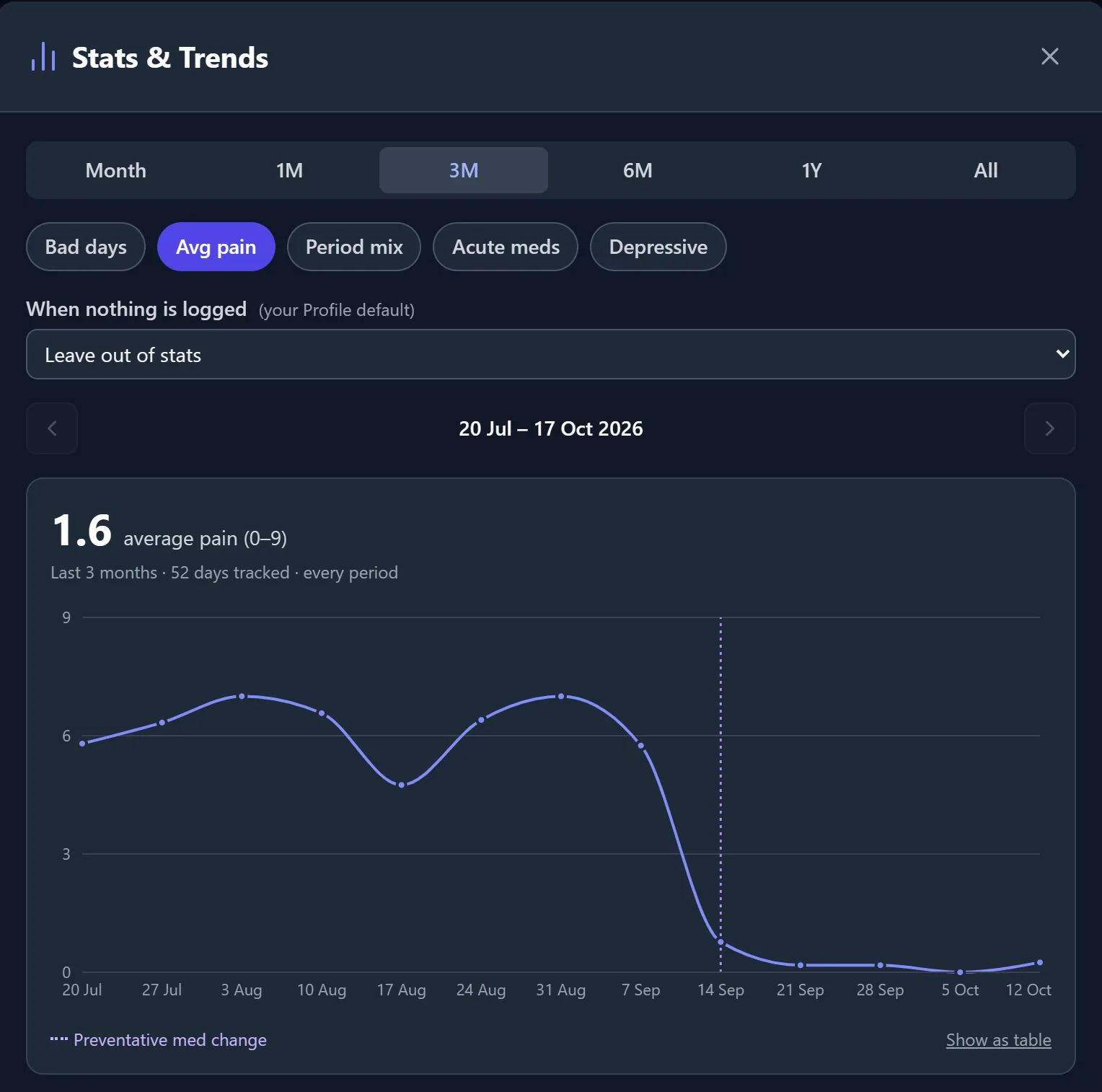
Task: Go to the previous date range
Action: click(x=52, y=428)
